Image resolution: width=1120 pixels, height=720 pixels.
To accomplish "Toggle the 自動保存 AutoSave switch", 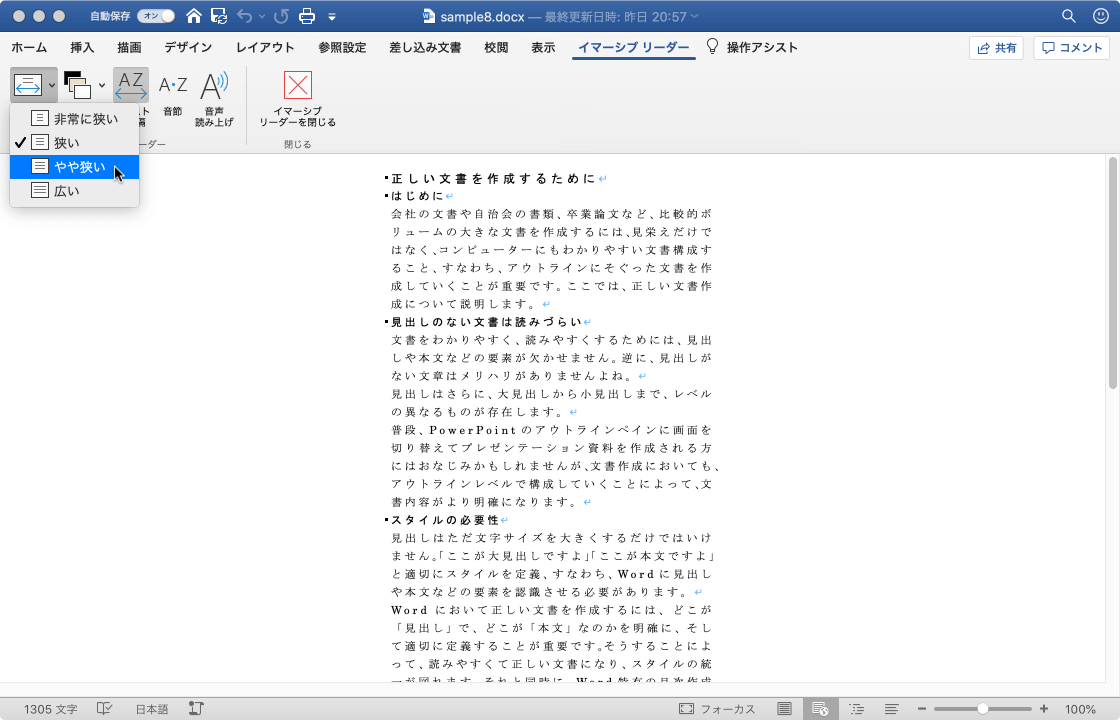I will (x=156, y=16).
